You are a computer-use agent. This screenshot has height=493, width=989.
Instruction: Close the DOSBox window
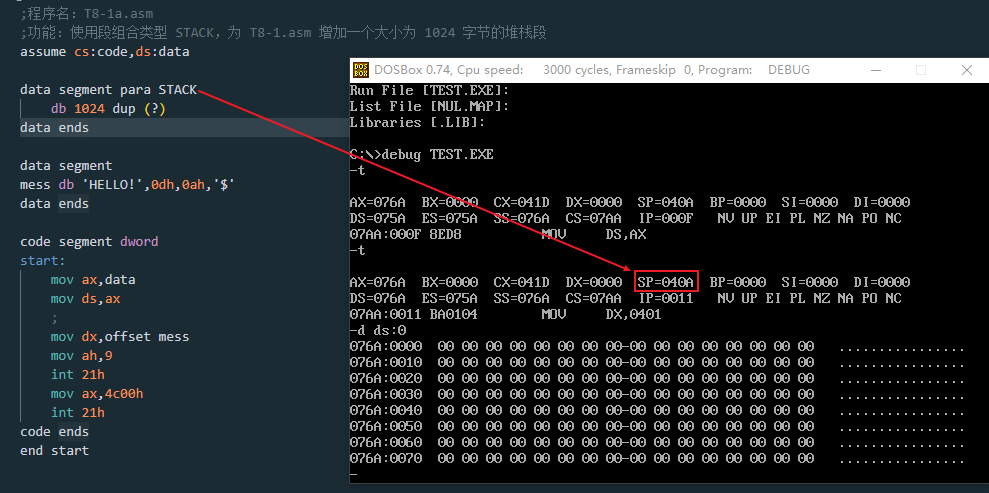[x=966, y=70]
